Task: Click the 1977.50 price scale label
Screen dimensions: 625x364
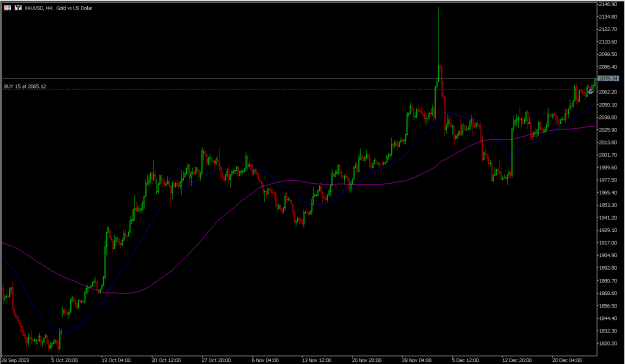Action: click(x=608, y=180)
